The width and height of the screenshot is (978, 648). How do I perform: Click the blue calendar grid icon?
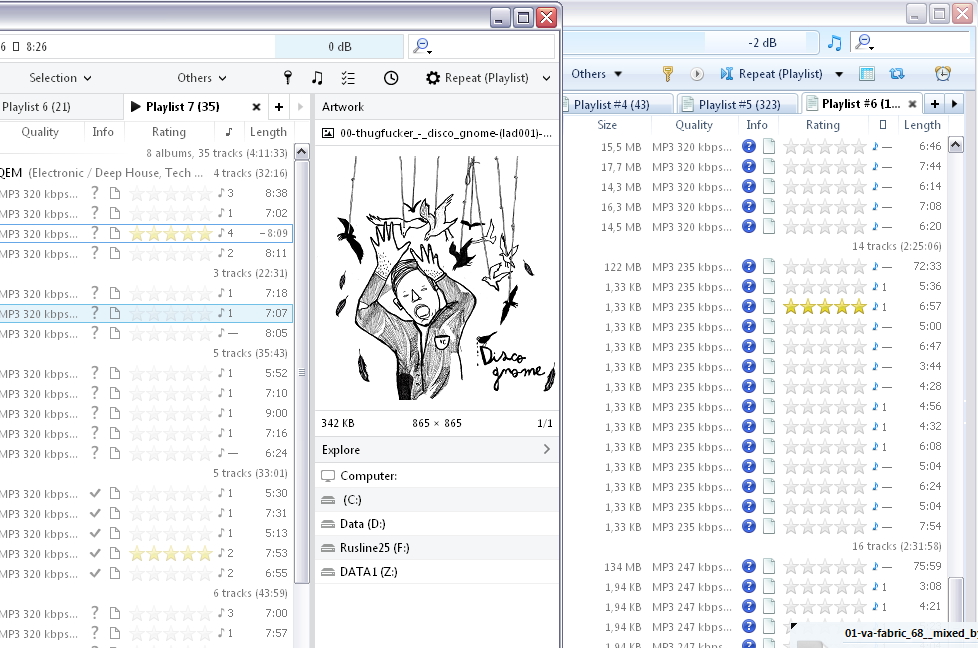[867, 74]
